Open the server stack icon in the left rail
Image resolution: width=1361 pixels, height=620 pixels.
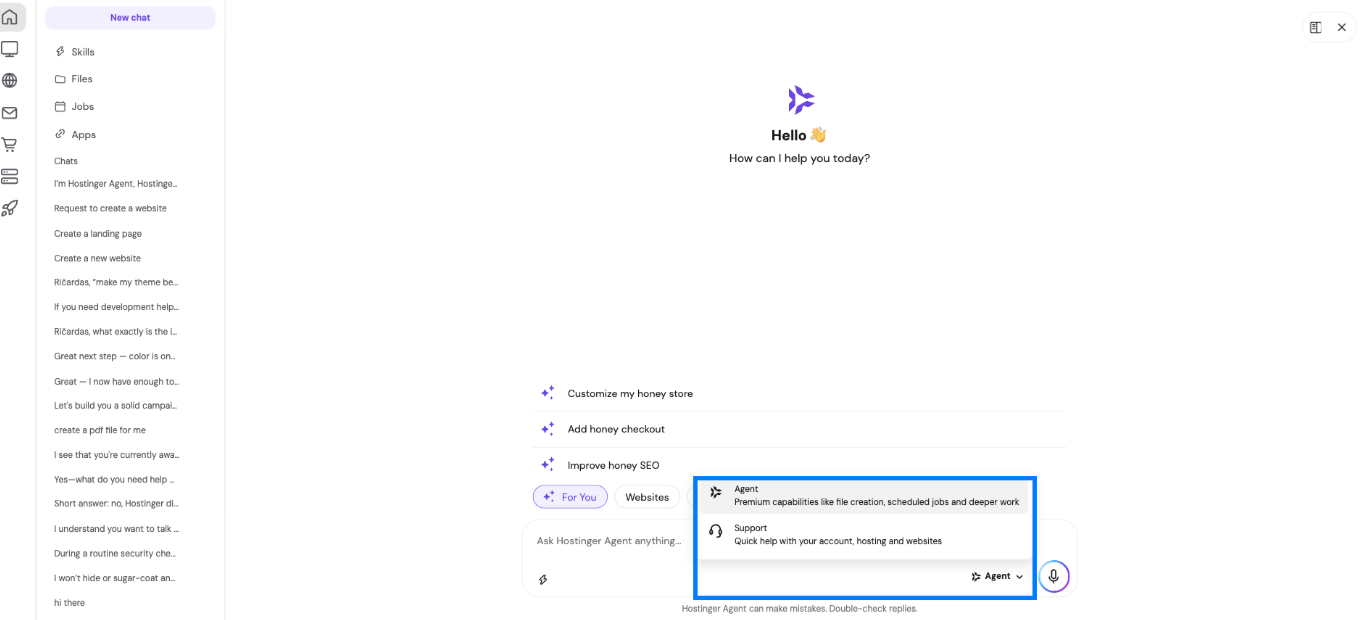coord(10,177)
